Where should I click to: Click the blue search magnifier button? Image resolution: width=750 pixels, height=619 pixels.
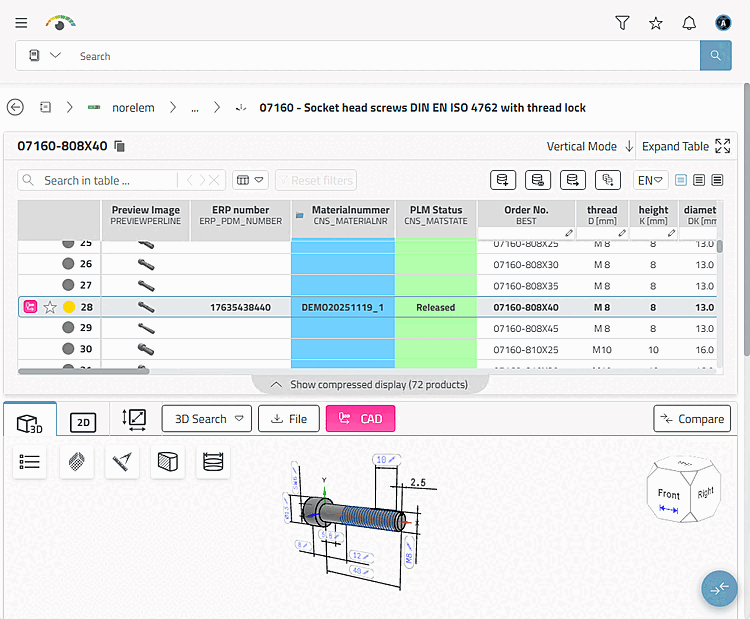coord(716,55)
